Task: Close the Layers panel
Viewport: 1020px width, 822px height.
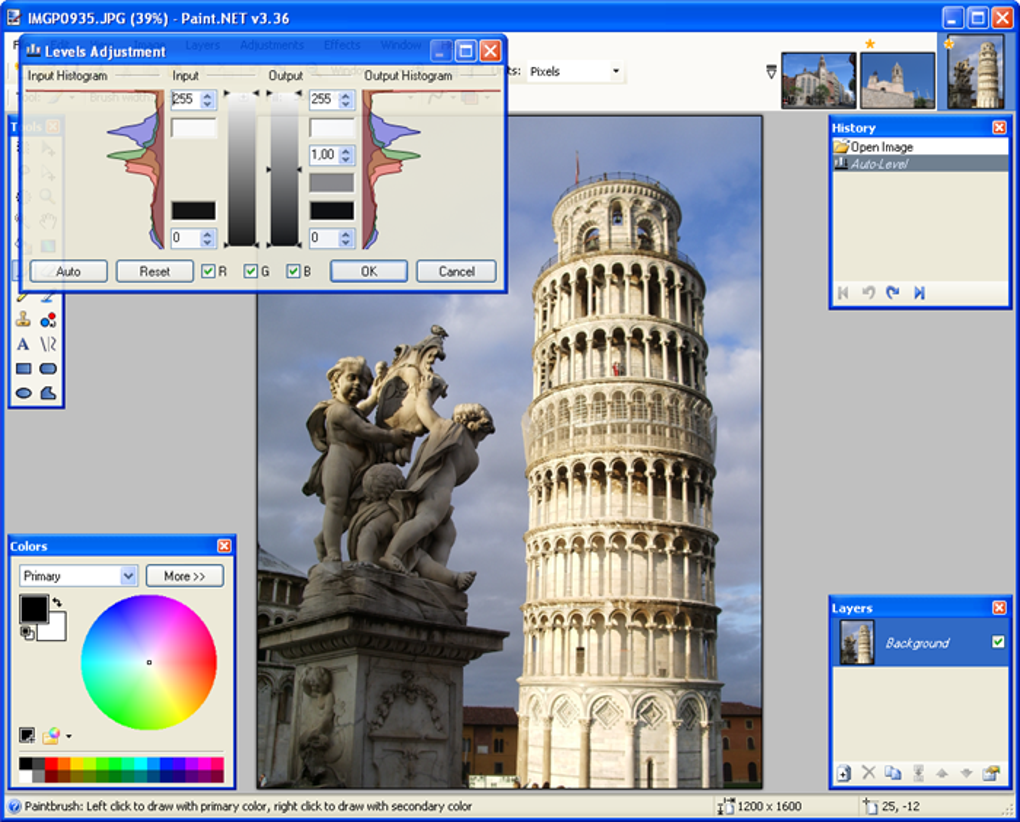Action: [999, 607]
